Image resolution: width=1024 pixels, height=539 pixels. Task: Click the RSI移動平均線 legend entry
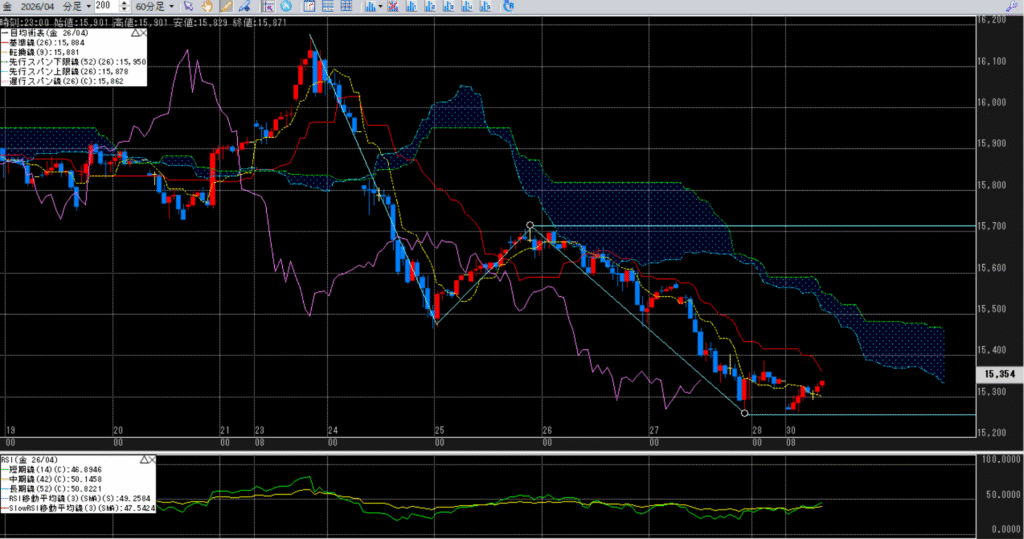(78, 498)
